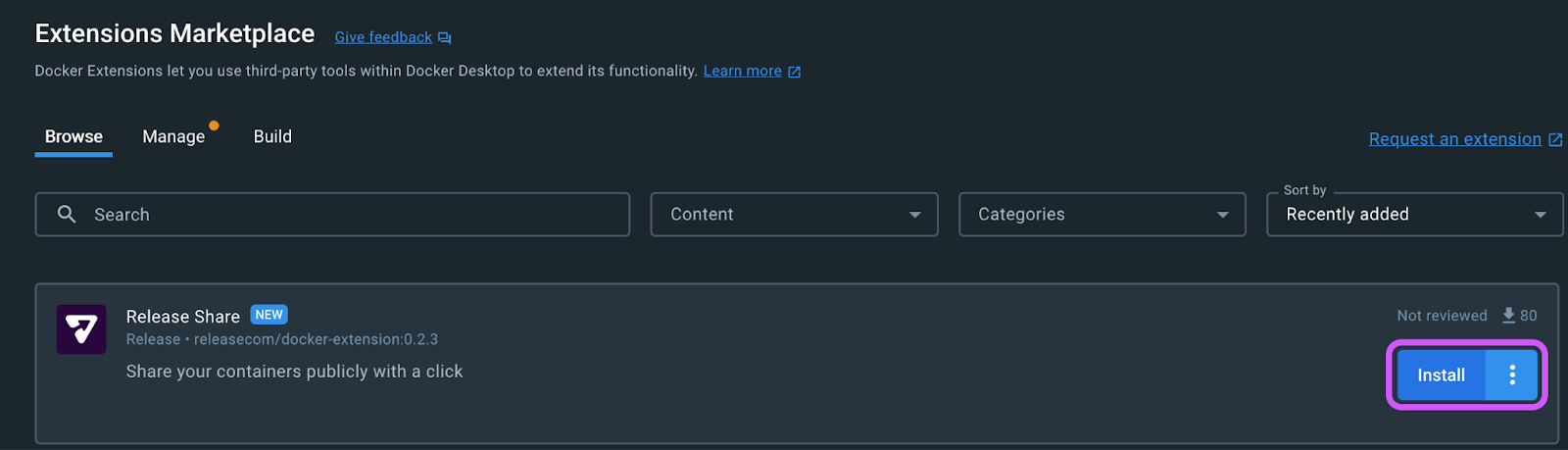Click the search magnifier icon
This screenshot has width=1568, height=450.
point(67,214)
